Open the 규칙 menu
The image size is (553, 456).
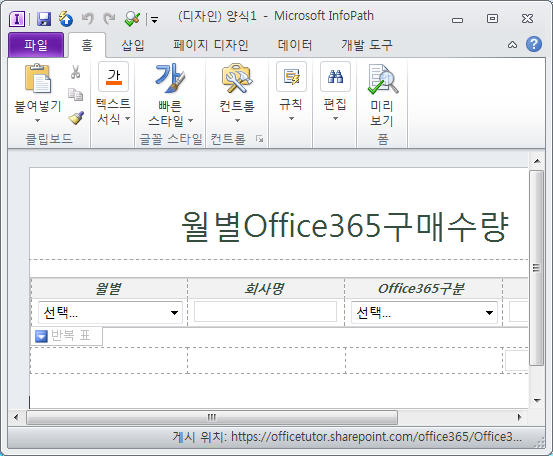(x=291, y=92)
